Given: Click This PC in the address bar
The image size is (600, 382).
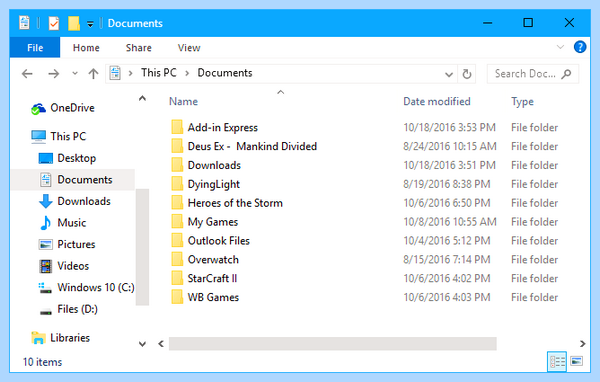Looking at the screenshot, I should (159, 73).
